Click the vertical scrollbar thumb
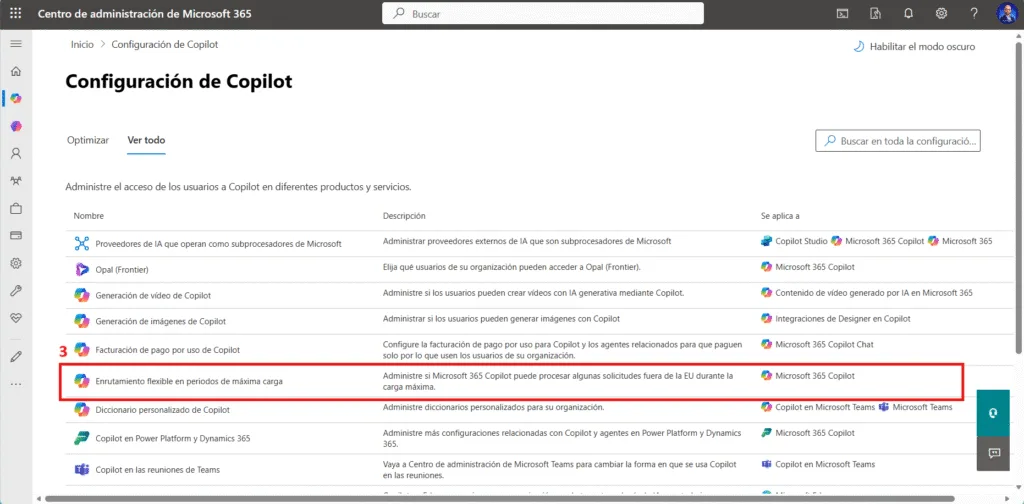The image size is (1024, 504). [x=1019, y=199]
